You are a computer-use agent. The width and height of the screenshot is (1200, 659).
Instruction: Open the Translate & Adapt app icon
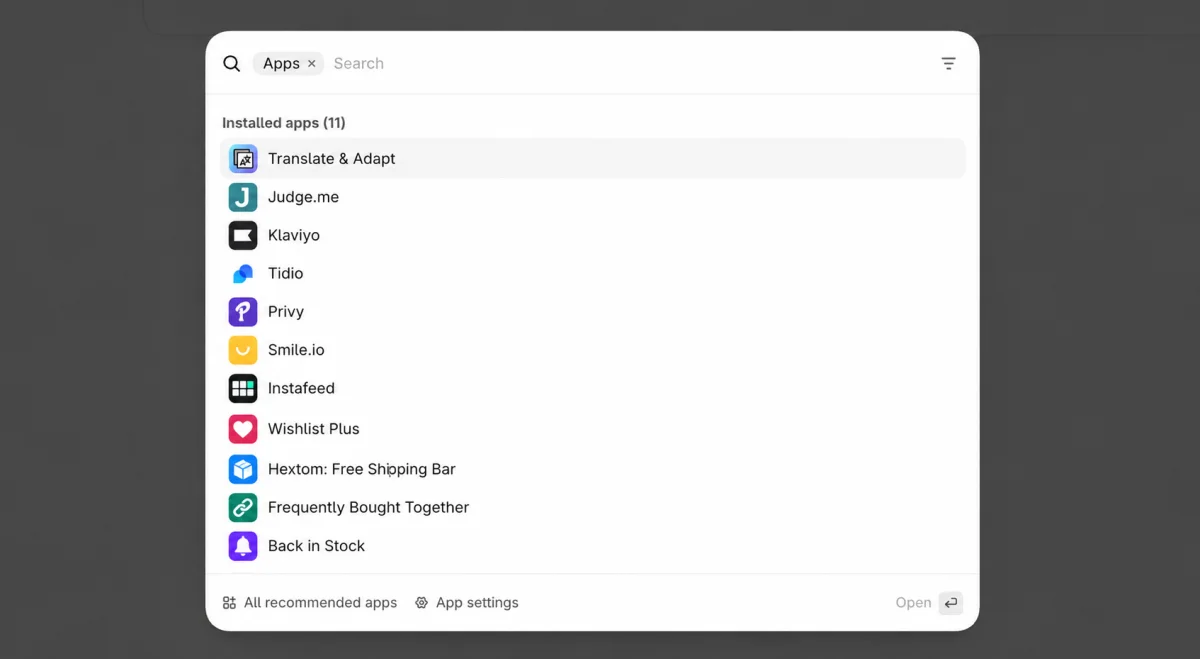pyautogui.click(x=243, y=159)
